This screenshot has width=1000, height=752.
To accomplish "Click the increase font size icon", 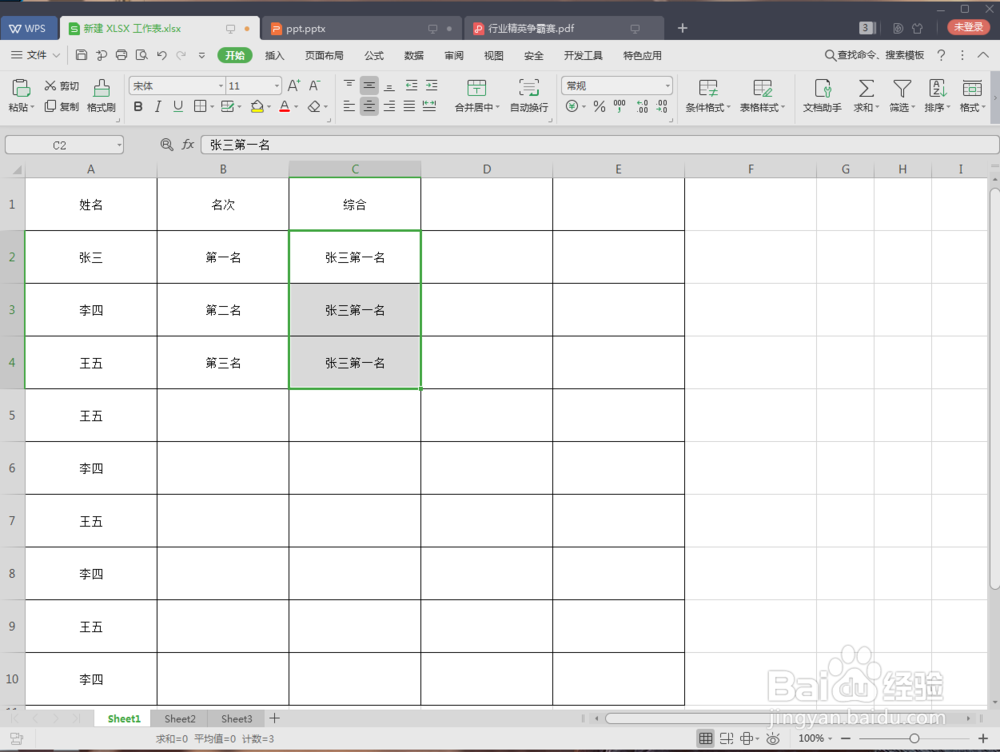I will point(293,86).
